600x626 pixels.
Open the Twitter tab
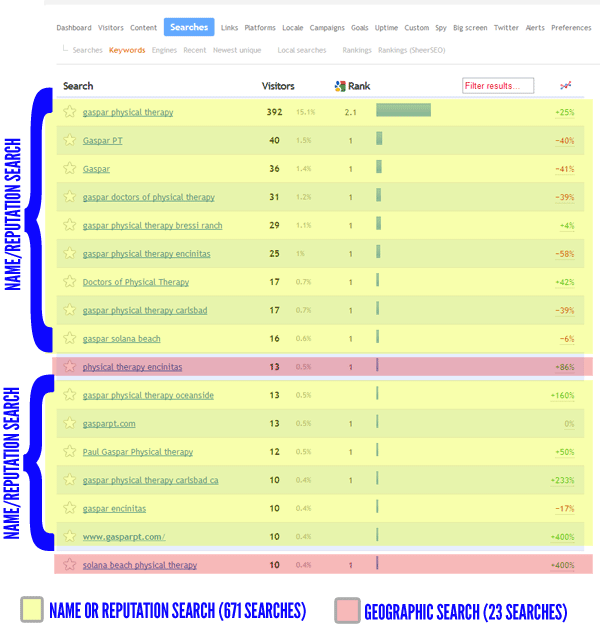tap(506, 28)
